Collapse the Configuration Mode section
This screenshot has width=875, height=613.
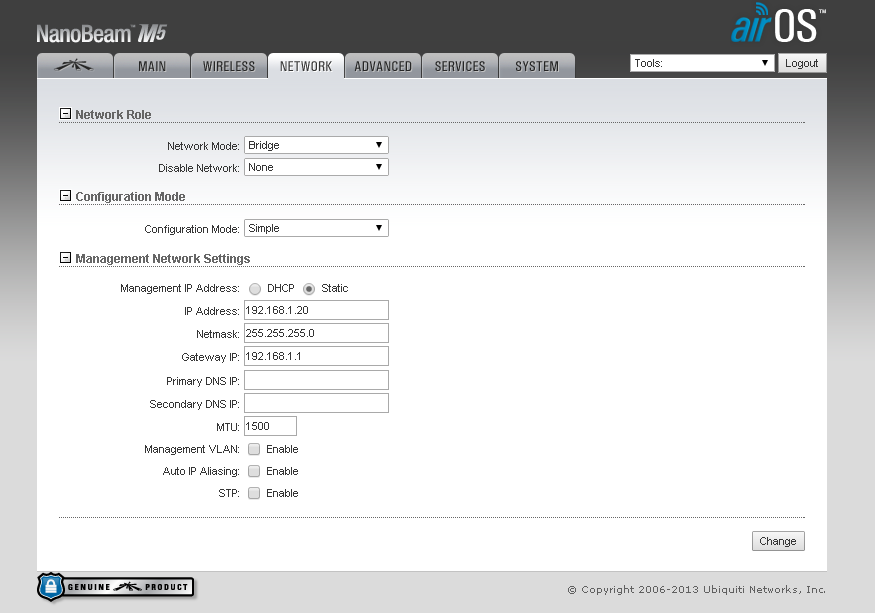(65, 196)
